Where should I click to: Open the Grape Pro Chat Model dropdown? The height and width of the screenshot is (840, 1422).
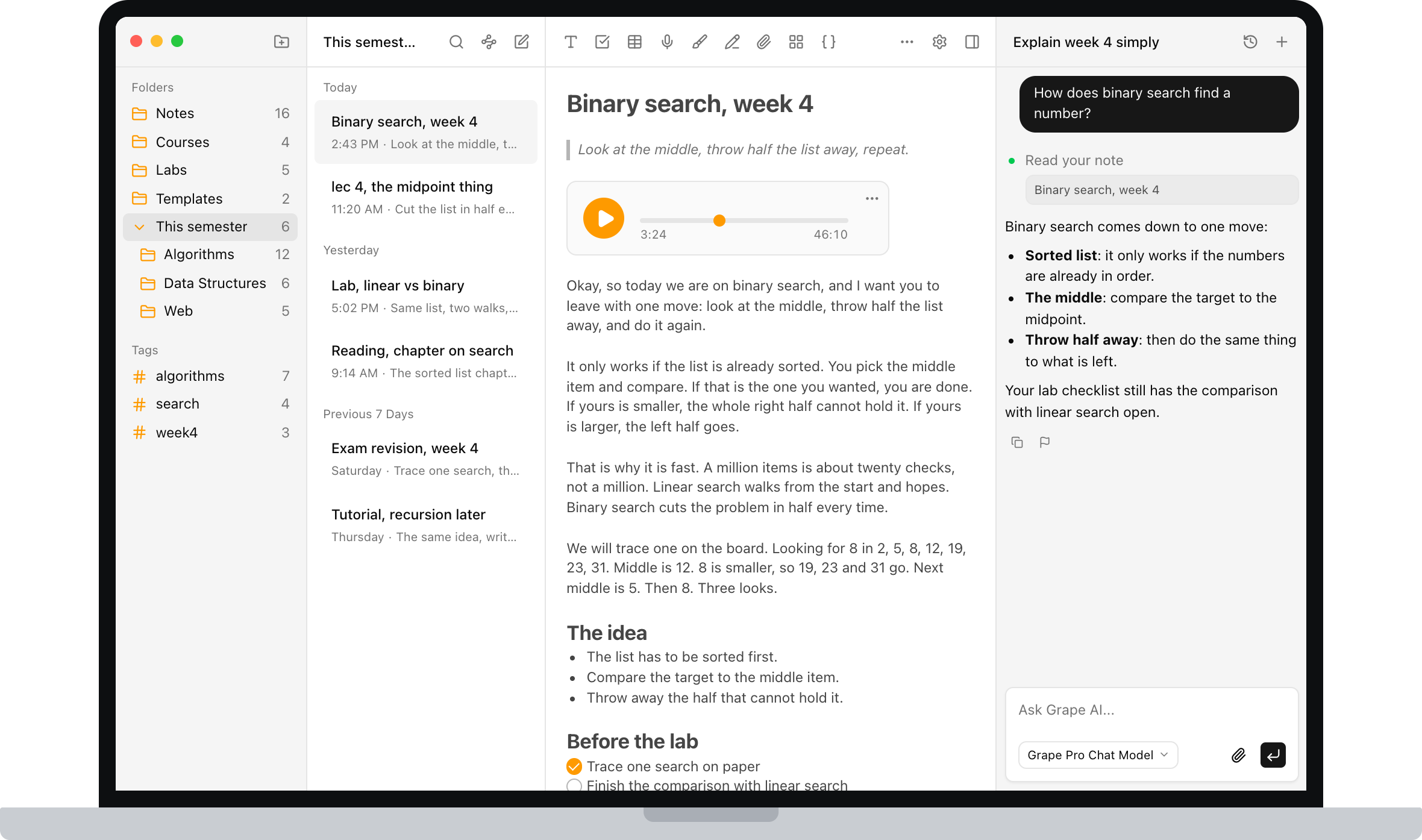tap(1098, 755)
